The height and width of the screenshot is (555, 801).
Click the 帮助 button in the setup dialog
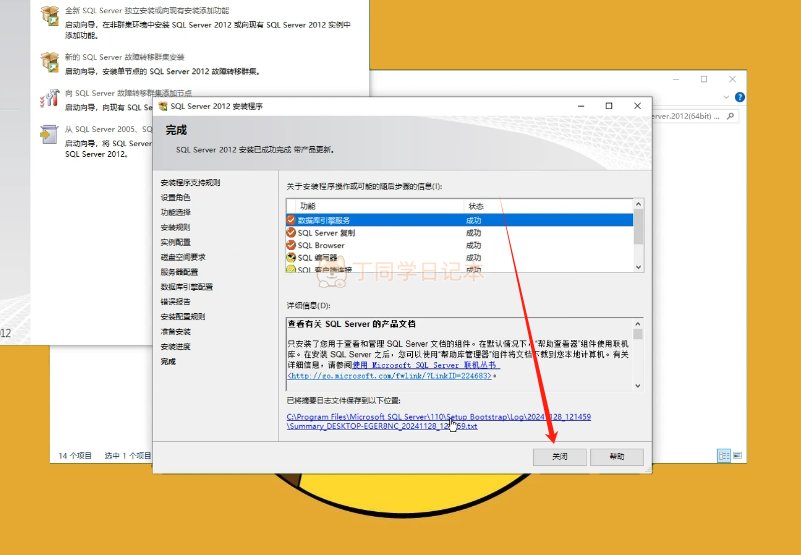pyautogui.click(x=617, y=456)
